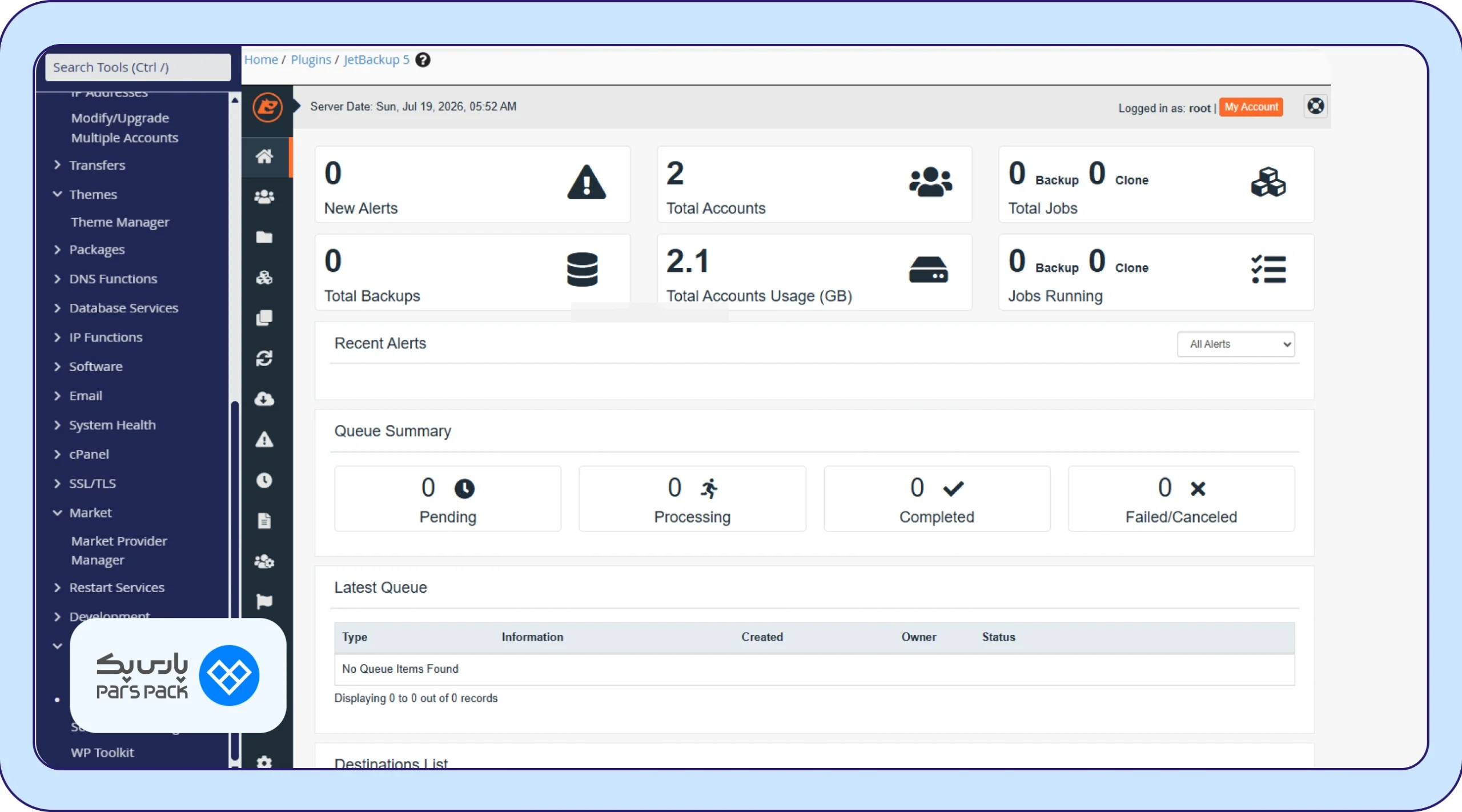Expand the IP Functions section
The height and width of the screenshot is (812, 1462).
tap(57, 337)
